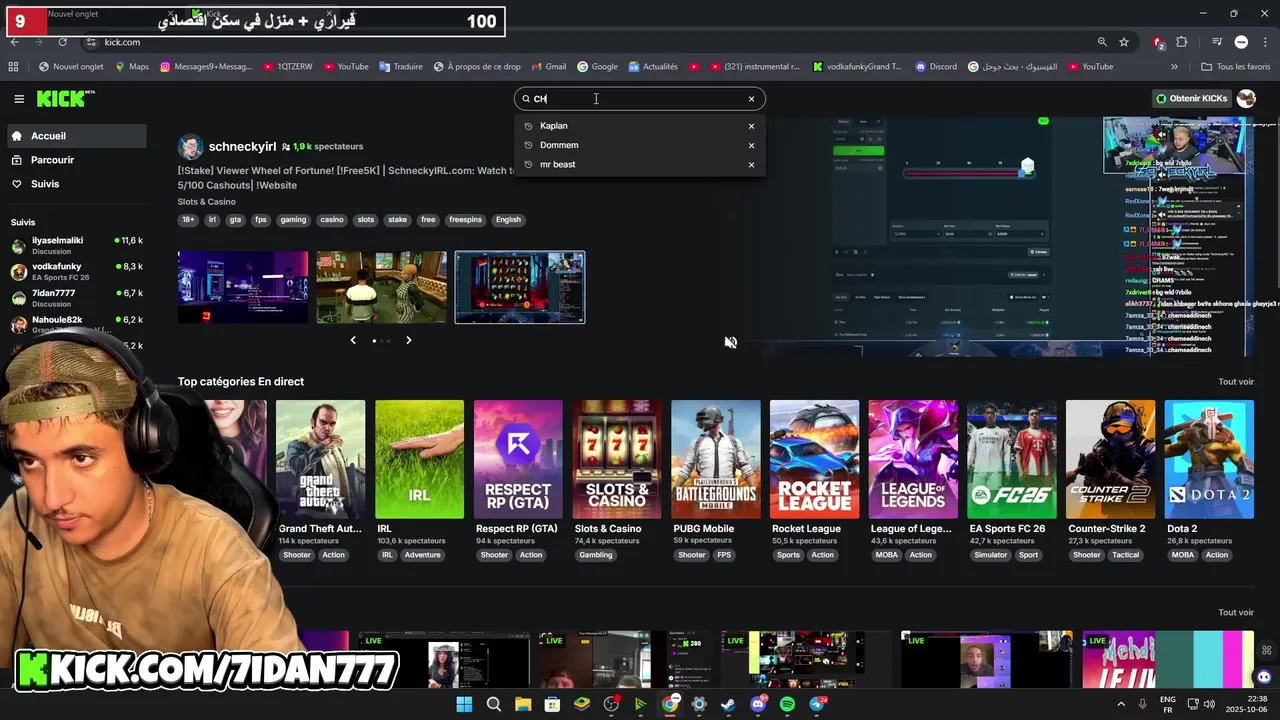This screenshot has height=720, width=1280.
Task: Select the highlighted slots stream thumbnail
Action: [x=520, y=287]
